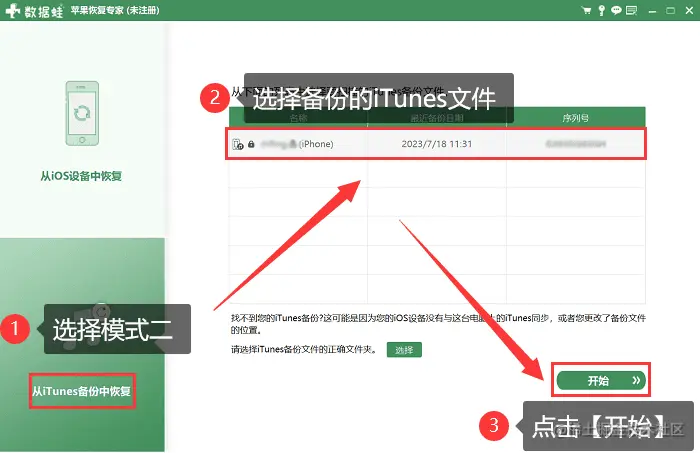Click the backup file icon beside the lock

pos(238,144)
